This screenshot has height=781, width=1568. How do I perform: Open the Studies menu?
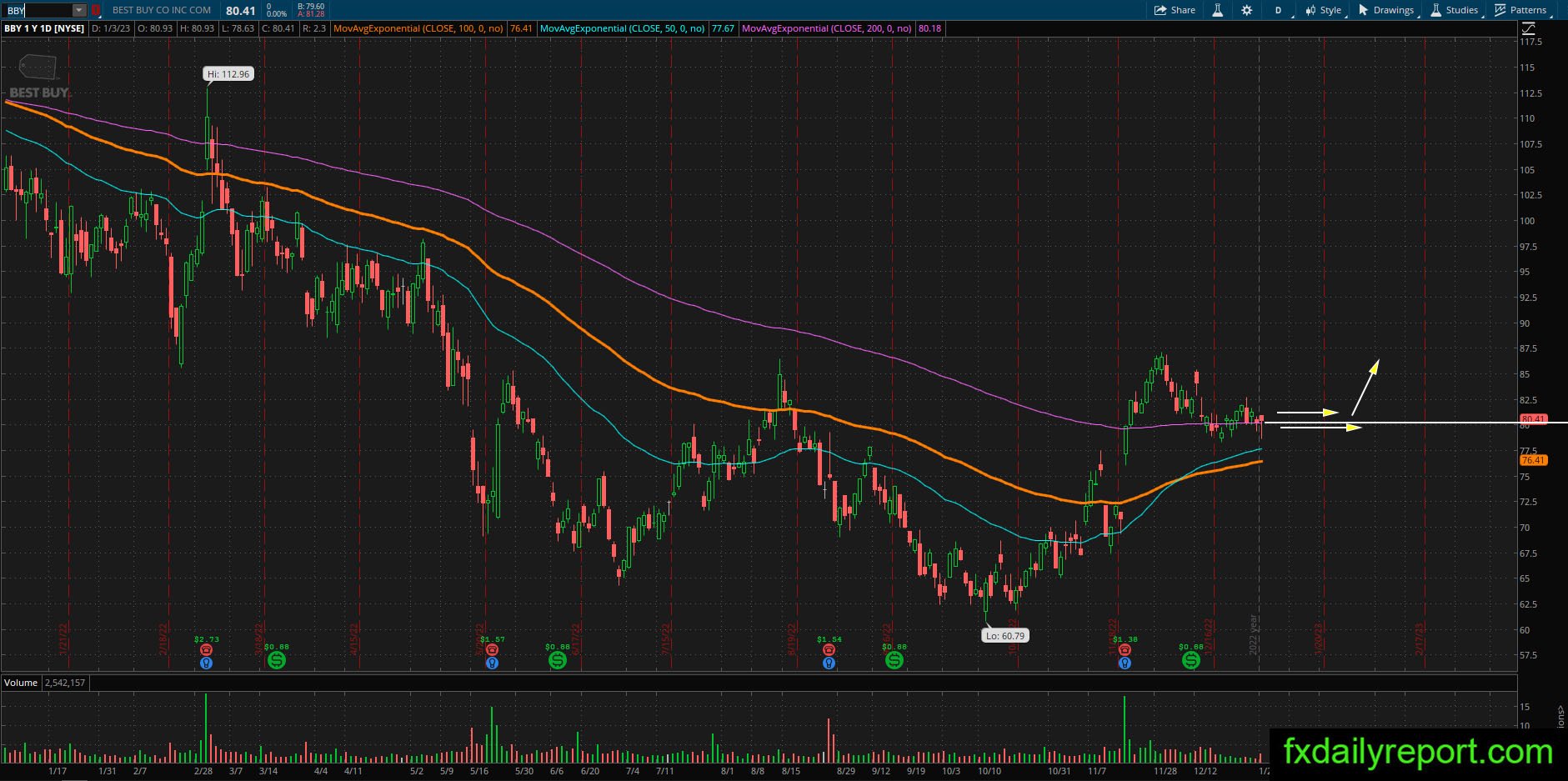[1455, 10]
